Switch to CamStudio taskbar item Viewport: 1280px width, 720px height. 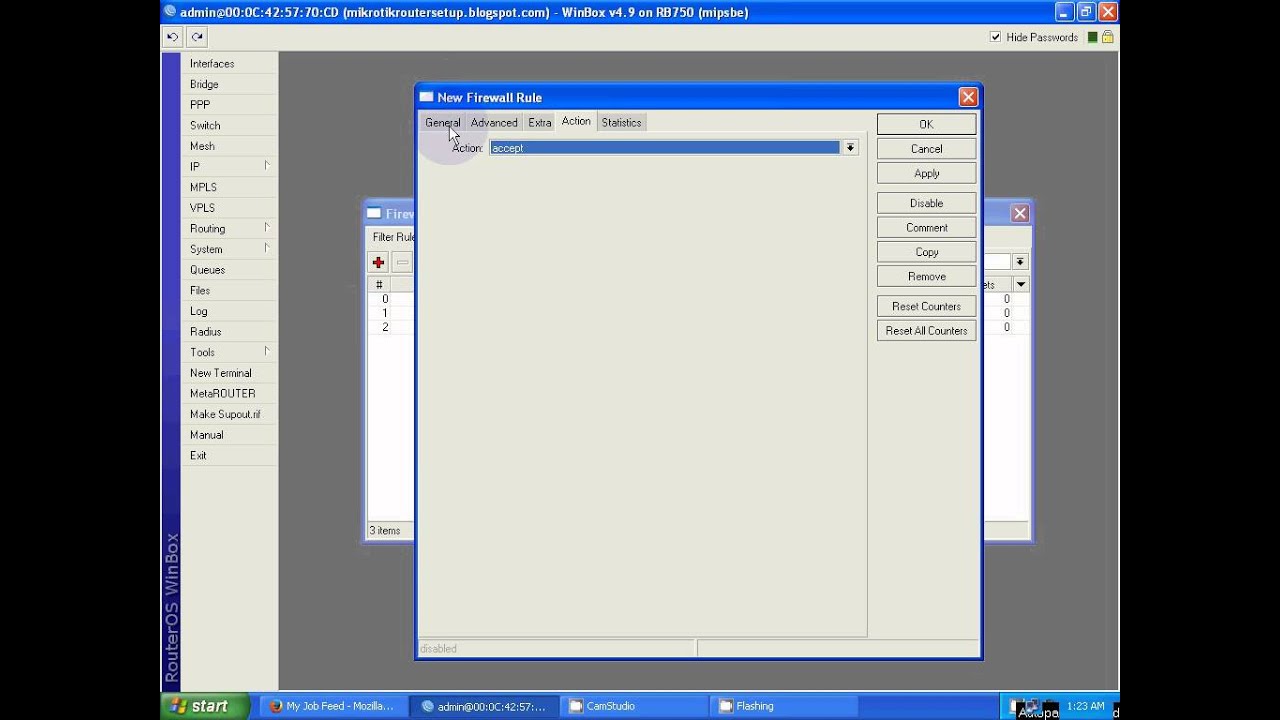[x=633, y=706]
